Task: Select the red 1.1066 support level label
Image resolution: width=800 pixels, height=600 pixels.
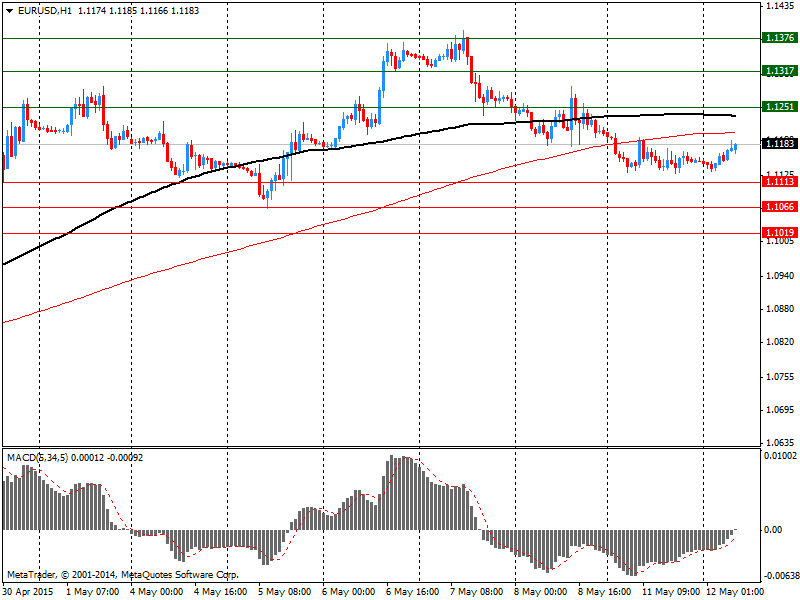Action: pos(779,207)
